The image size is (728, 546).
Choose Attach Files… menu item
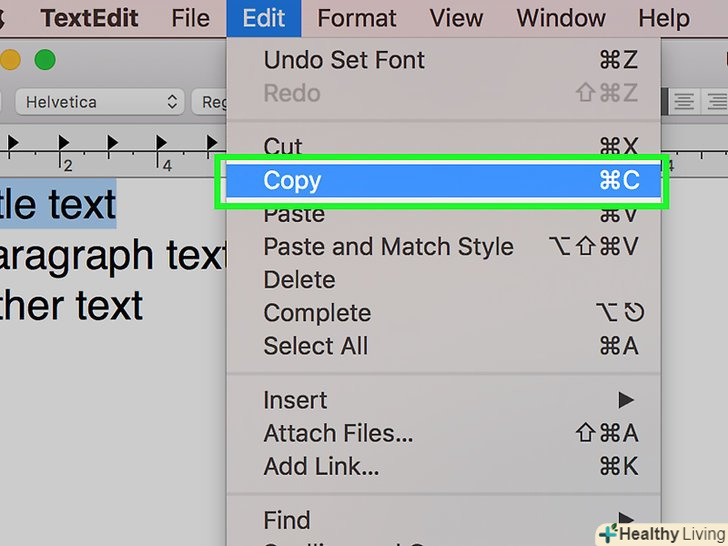click(443, 433)
